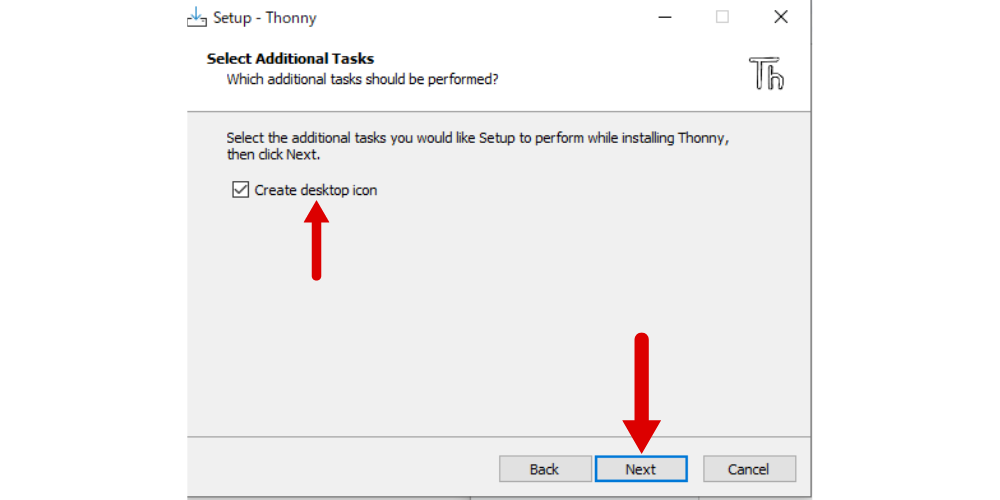Uncheck the Create desktop icon checkbox

click(240, 190)
